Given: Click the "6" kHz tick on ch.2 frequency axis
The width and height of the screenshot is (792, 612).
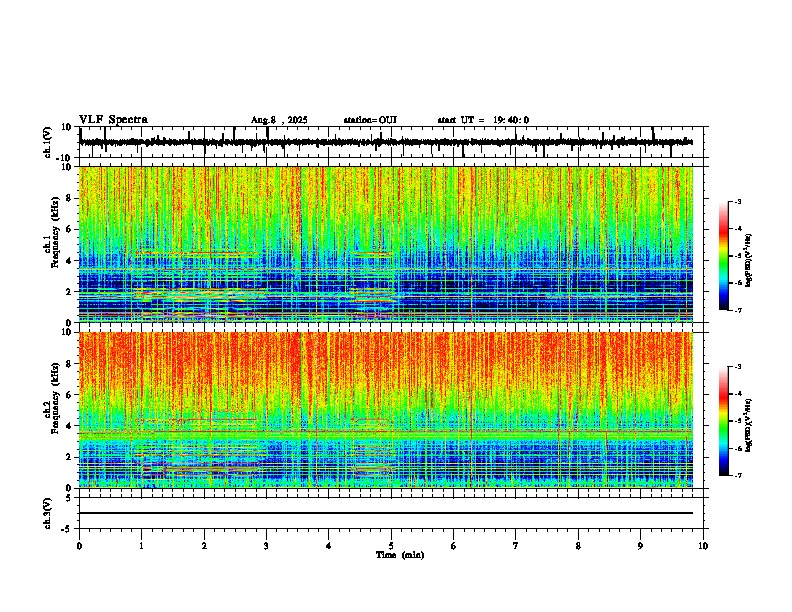Looking at the screenshot, I should pyautogui.click(x=69, y=395).
